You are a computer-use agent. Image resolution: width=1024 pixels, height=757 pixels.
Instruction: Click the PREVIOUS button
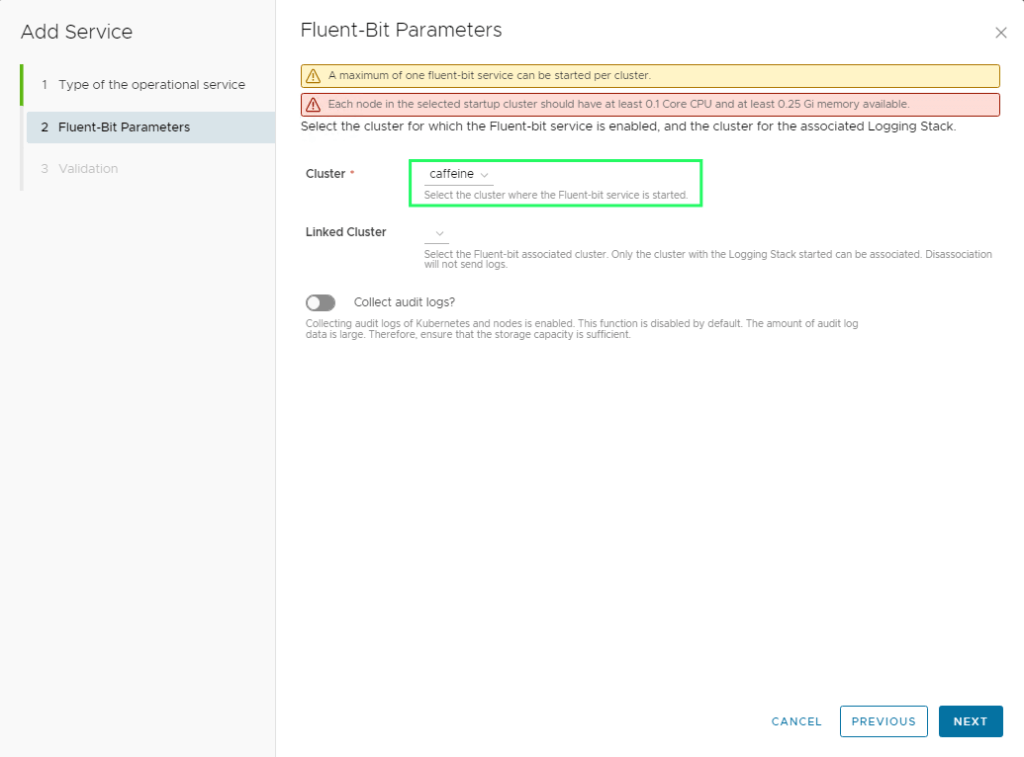point(884,721)
